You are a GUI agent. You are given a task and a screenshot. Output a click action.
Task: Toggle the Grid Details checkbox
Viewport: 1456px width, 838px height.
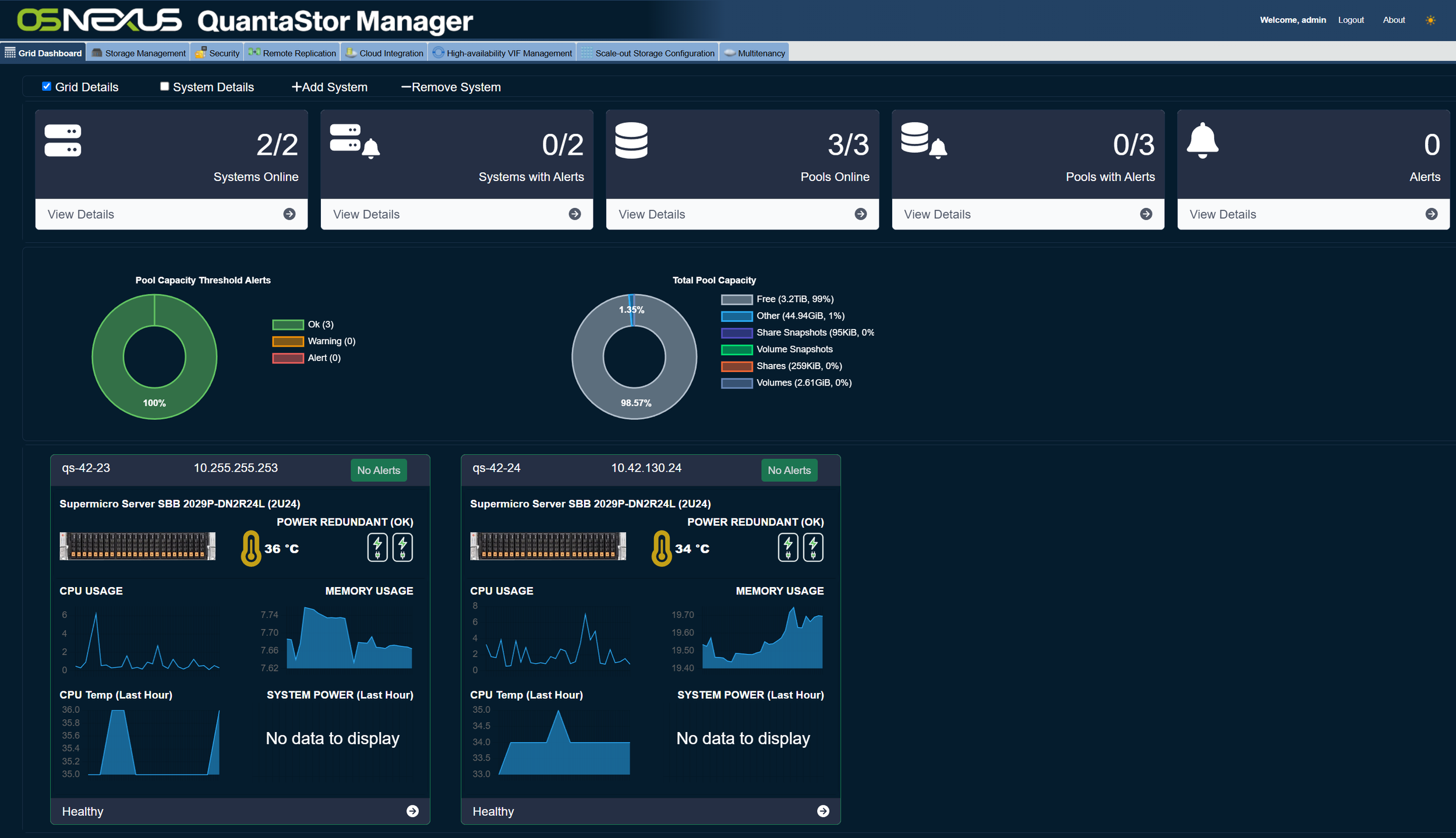pos(47,86)
